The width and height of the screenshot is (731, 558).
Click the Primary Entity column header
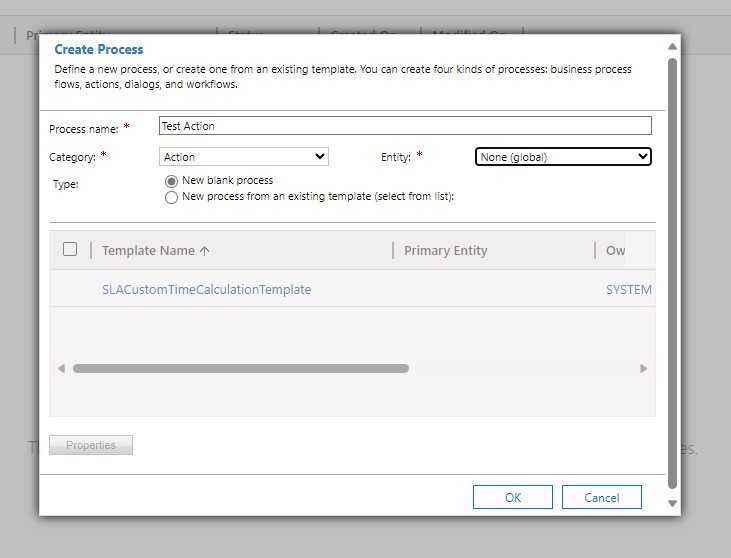[445, 251]
